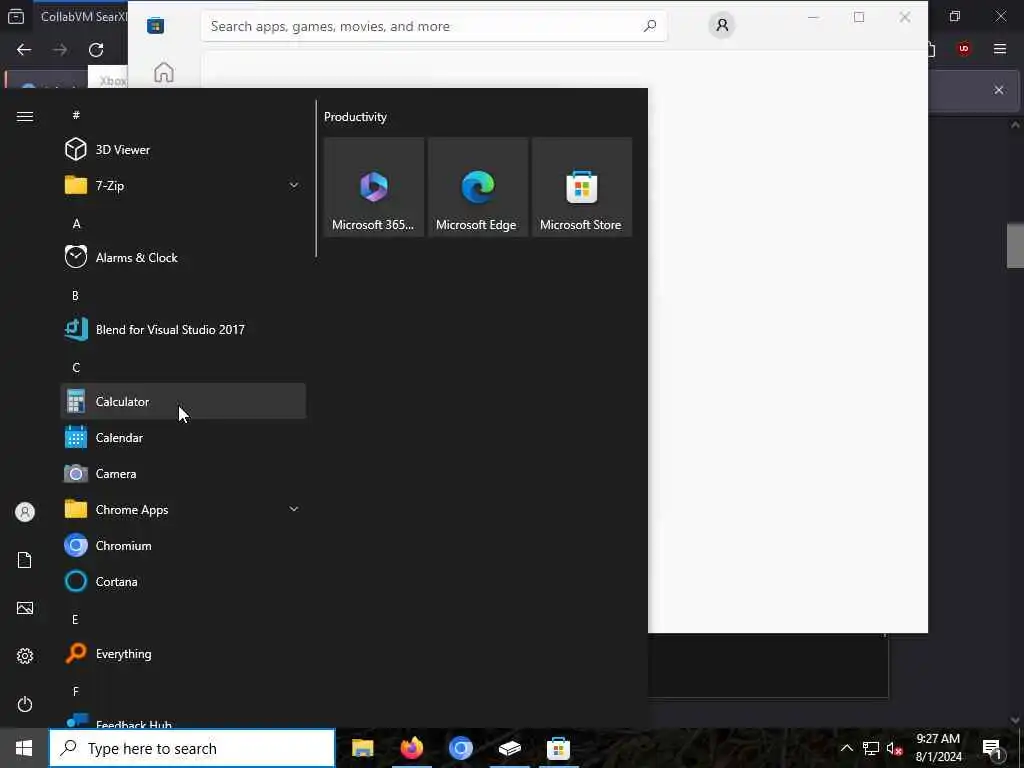Close the browser notification bar

[x=999, y=90]
